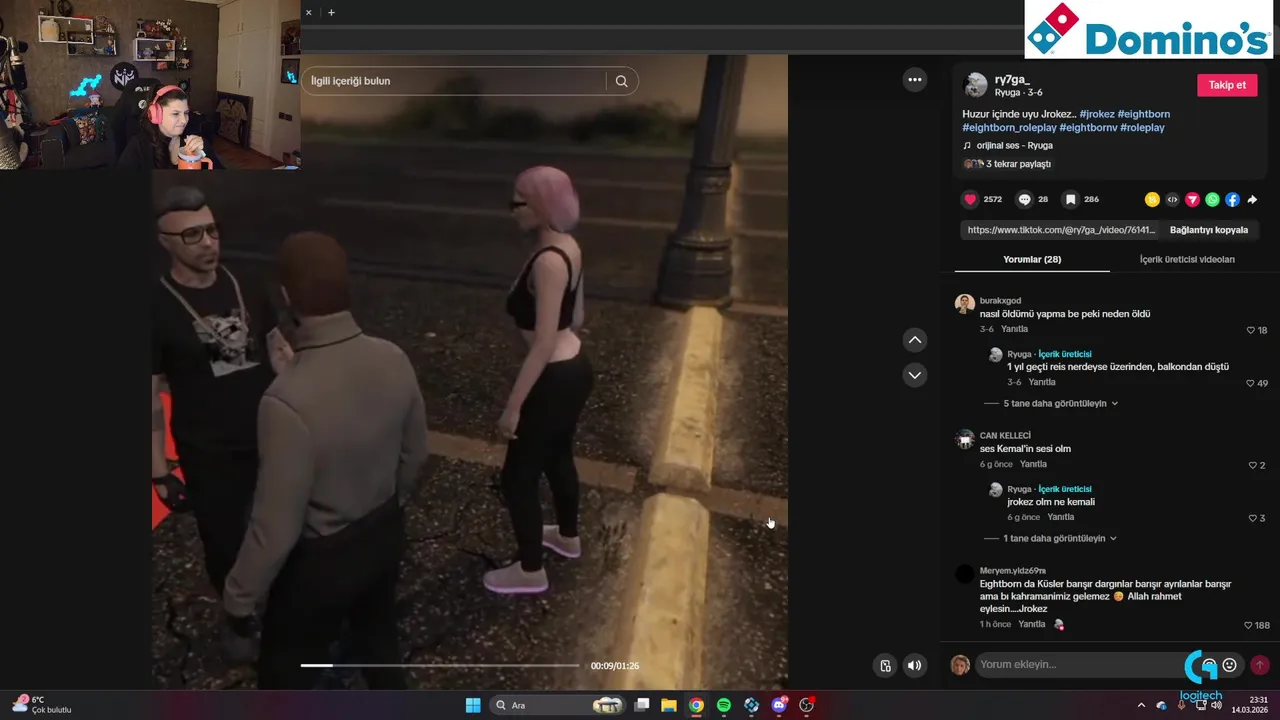Show hidden system tray icons chevron

(x=1142, y=705)
